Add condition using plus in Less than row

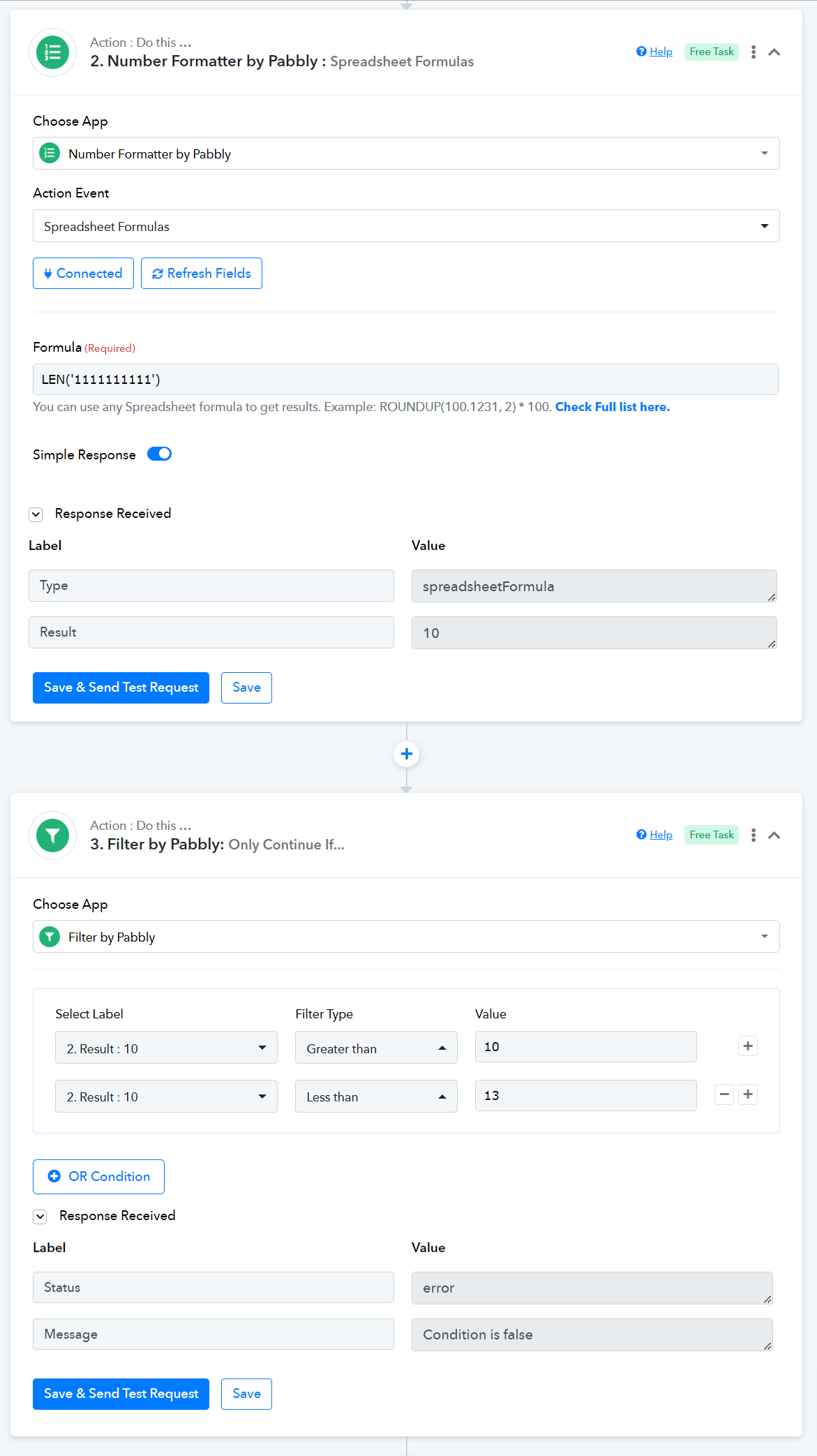748,1094
